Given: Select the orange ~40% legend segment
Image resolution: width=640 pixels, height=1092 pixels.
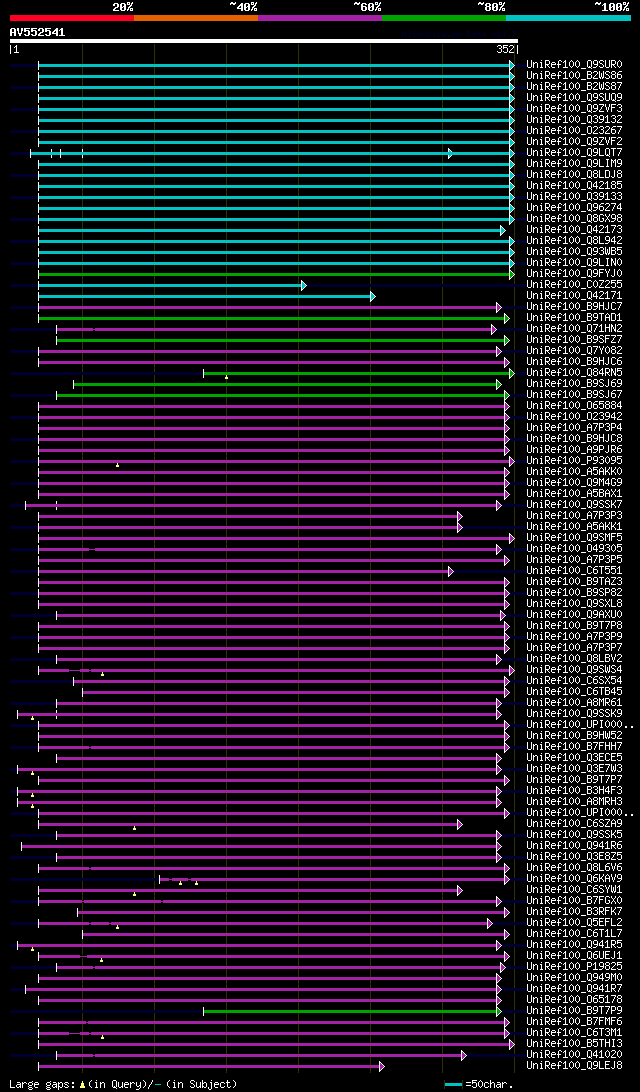Looking at the screenshot, I should (x=196, y=17).
